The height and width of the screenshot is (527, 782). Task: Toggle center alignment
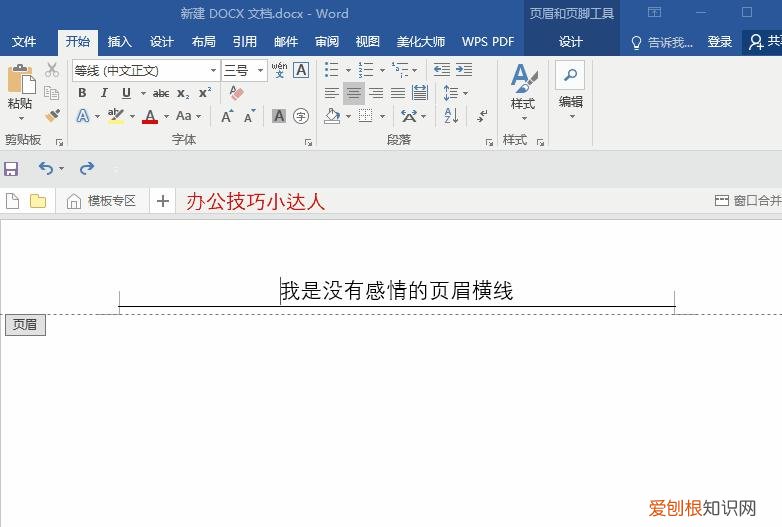tap(354, 93)
